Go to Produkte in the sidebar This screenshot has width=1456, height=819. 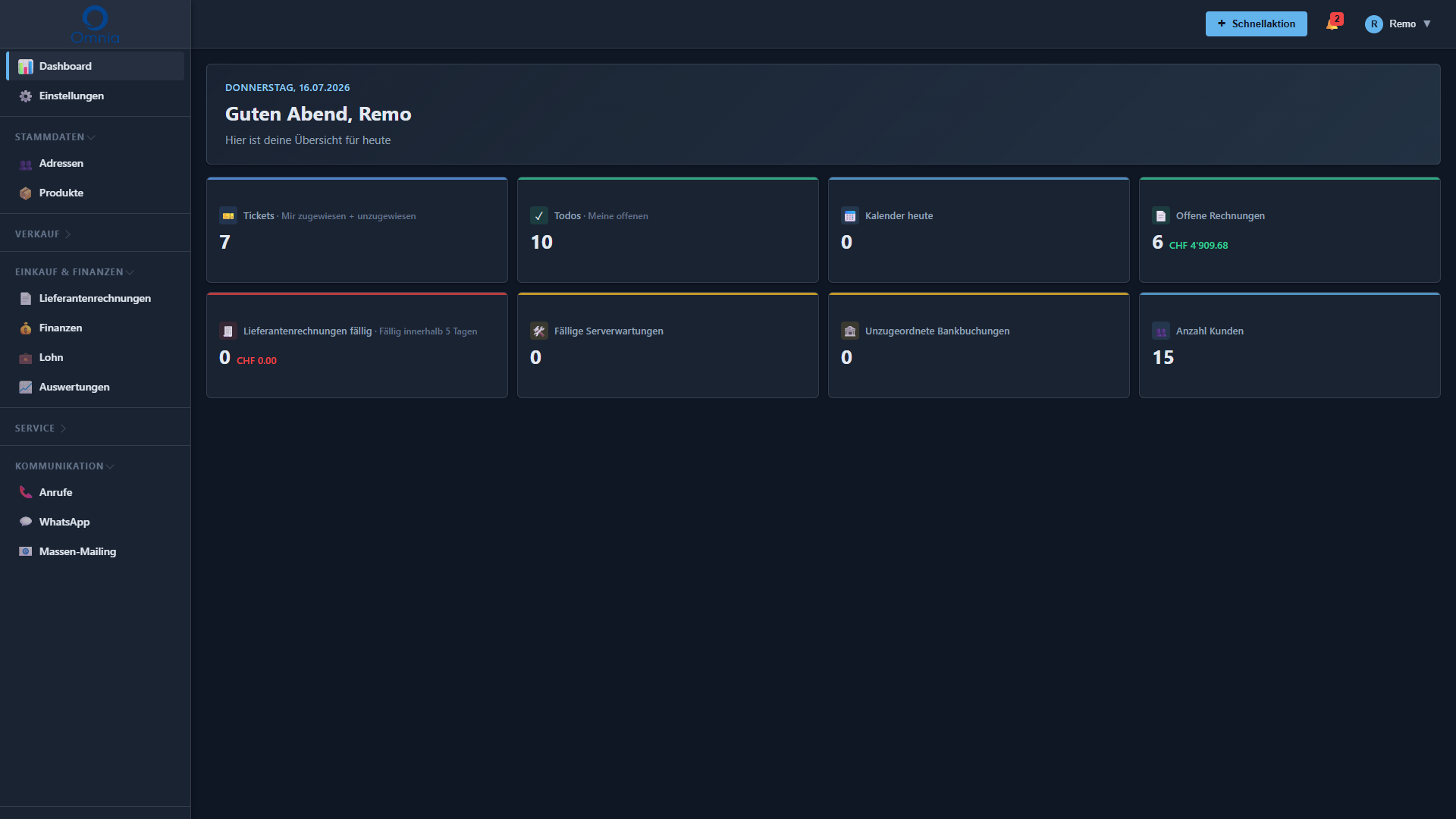pos(96,193)
